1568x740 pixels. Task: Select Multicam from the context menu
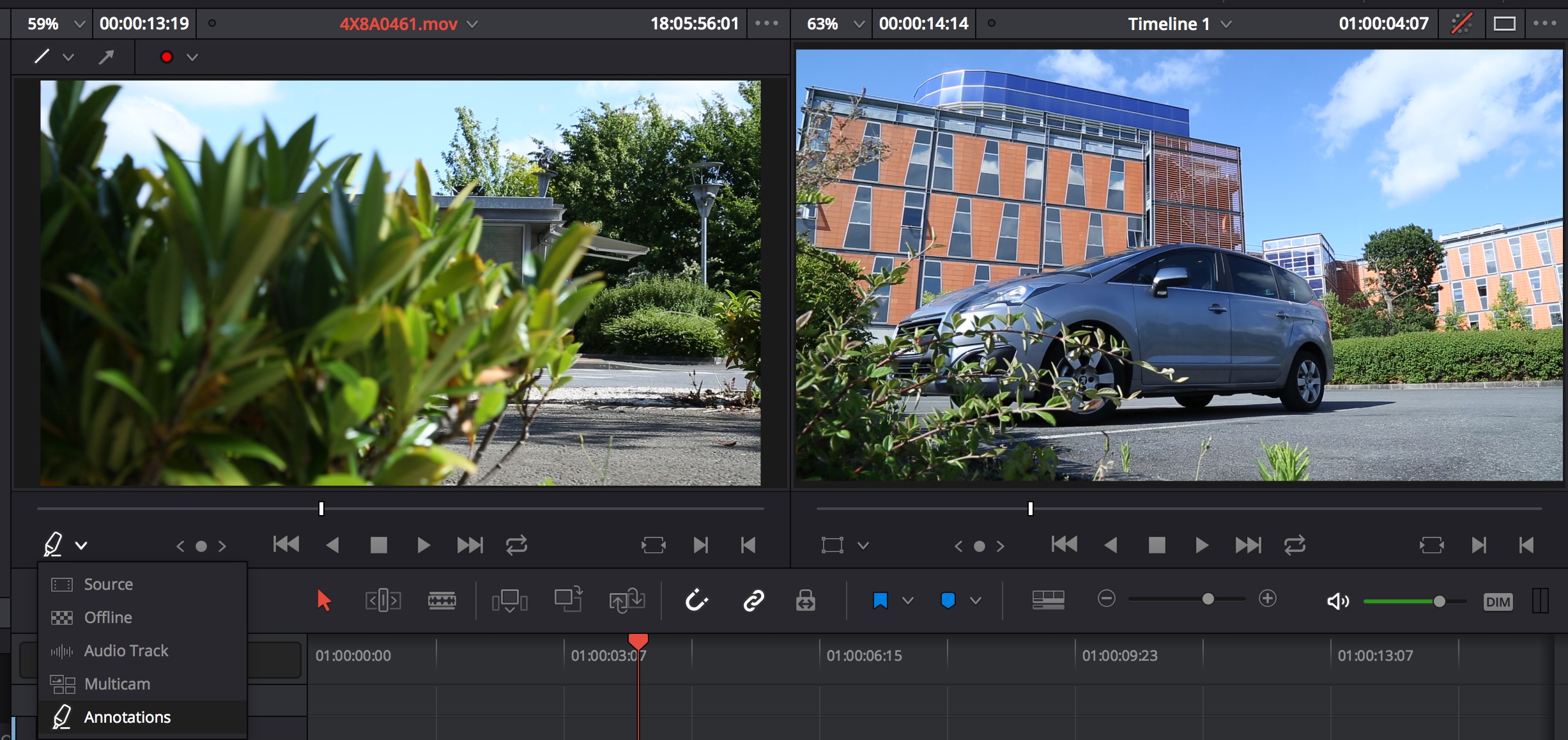pos(118,683)
